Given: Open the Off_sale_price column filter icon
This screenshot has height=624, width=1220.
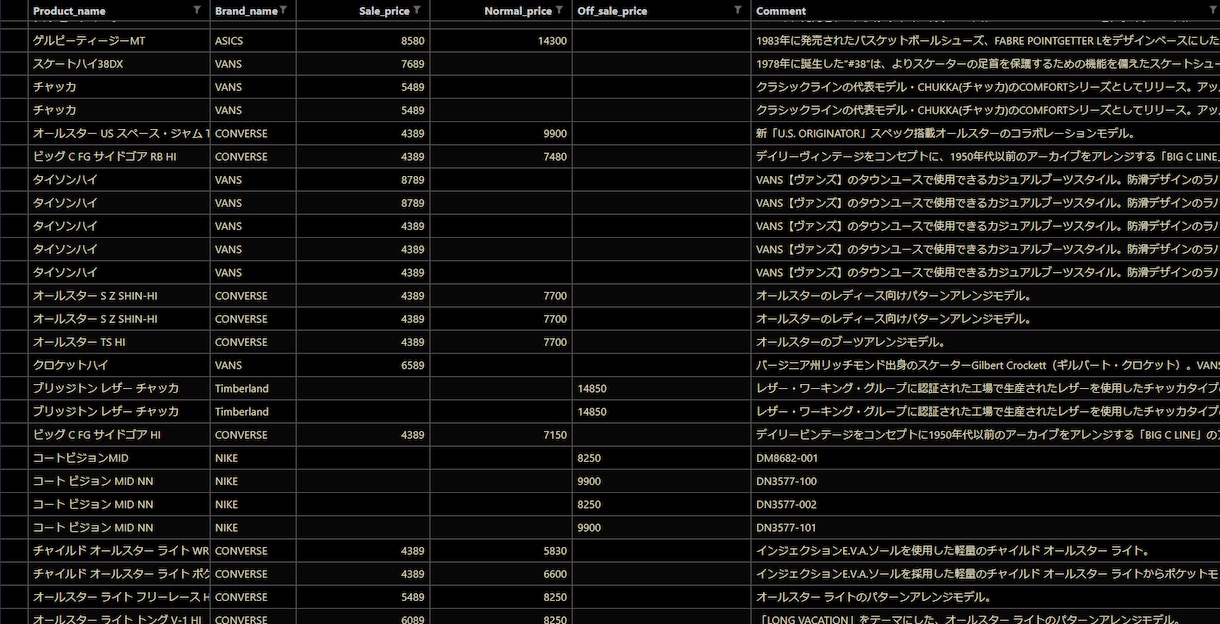Looking at the screenshot, I should tap(738, 10).
